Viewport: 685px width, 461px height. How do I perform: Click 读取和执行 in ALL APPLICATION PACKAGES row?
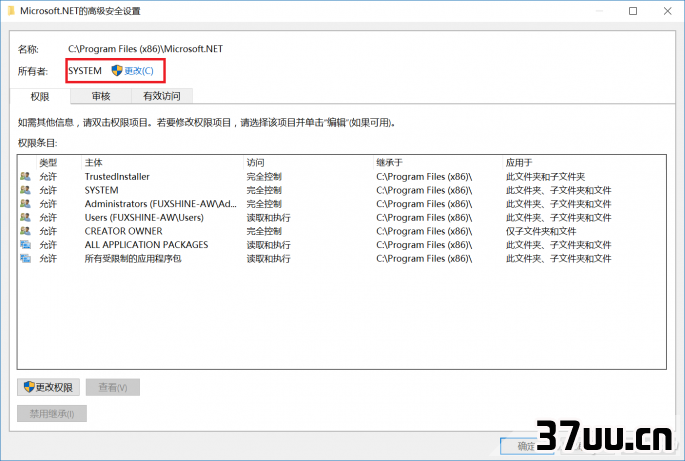point(268,245)
